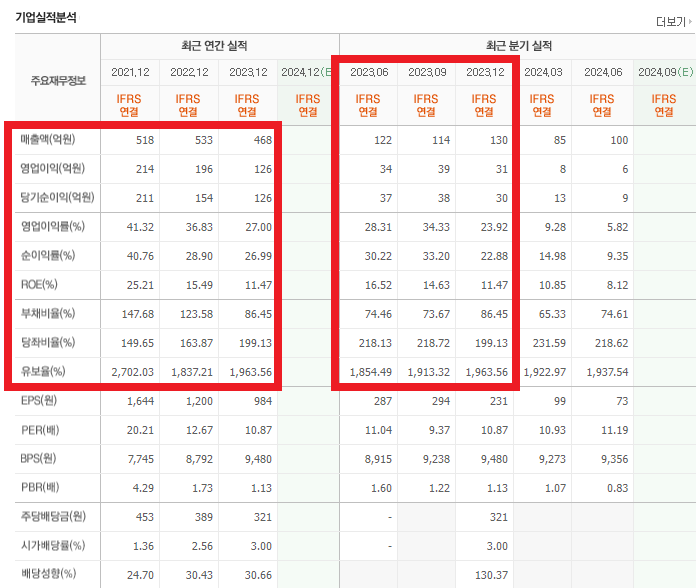Select the 24.70 payout ratio value
Screen dimensions: 700x588
(x=140, y=575)
